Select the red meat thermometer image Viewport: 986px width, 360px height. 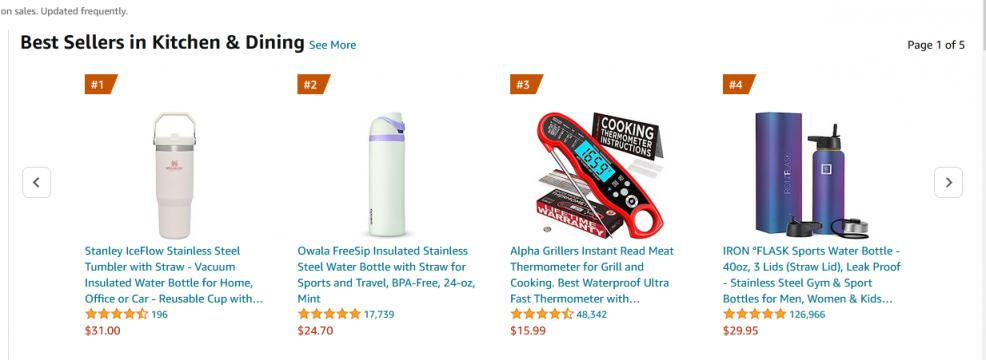[x=597, y=175]
